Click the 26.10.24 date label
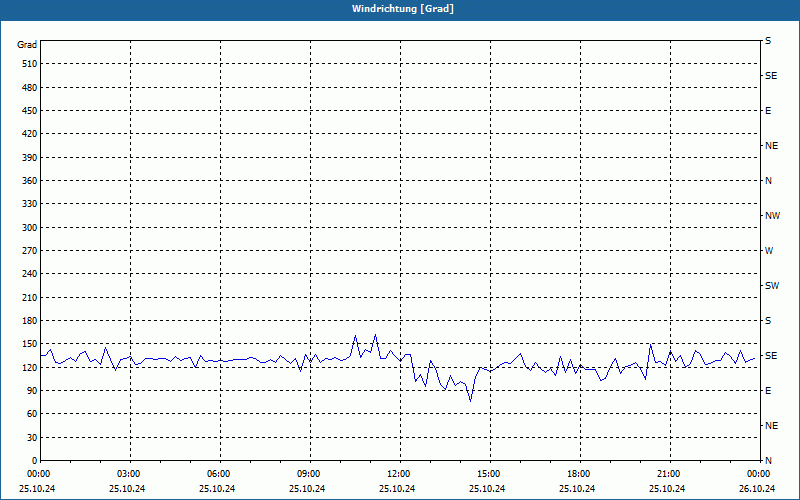 (757, 488)
